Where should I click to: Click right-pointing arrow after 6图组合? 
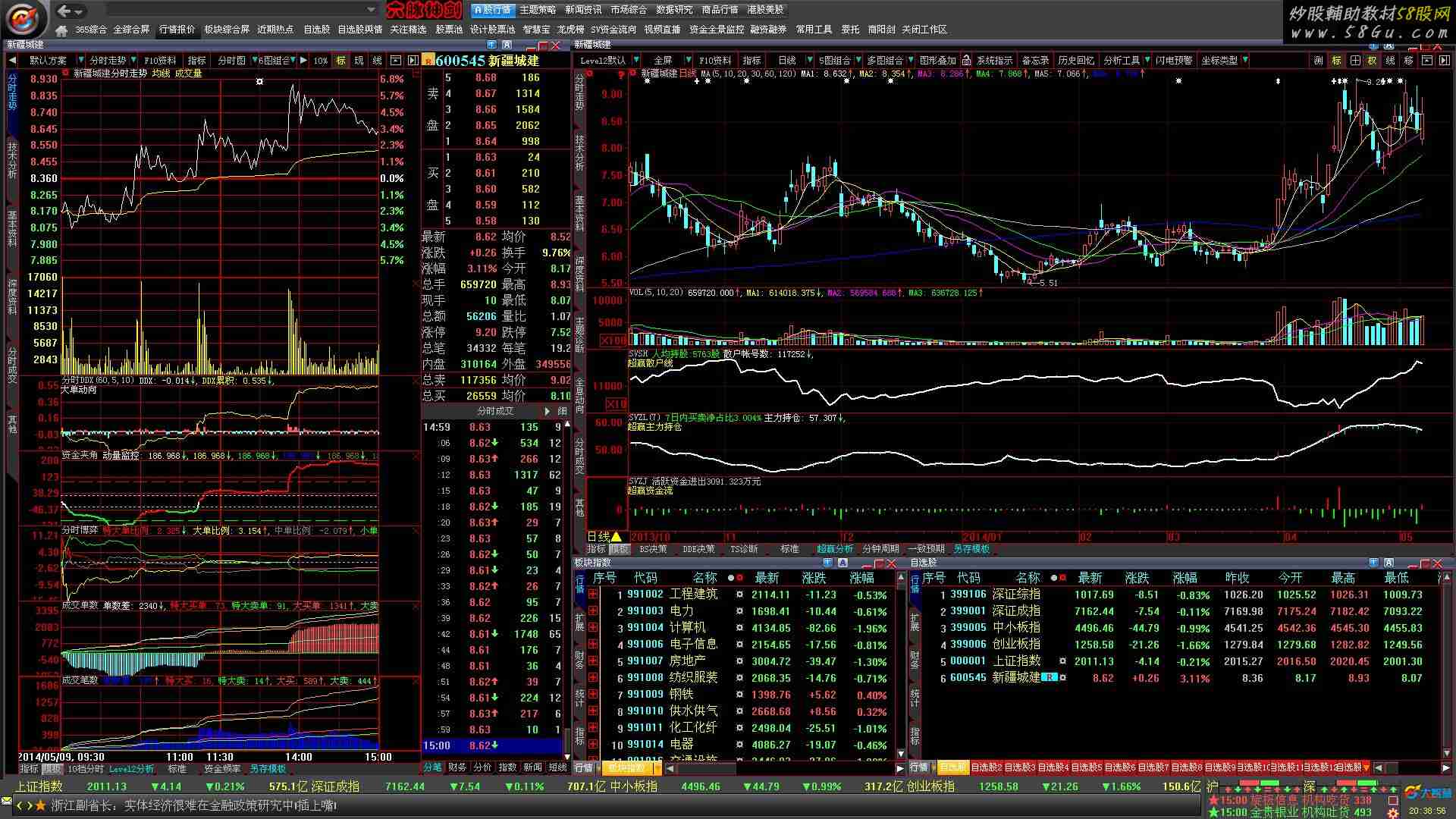click(x=303, y=61)
